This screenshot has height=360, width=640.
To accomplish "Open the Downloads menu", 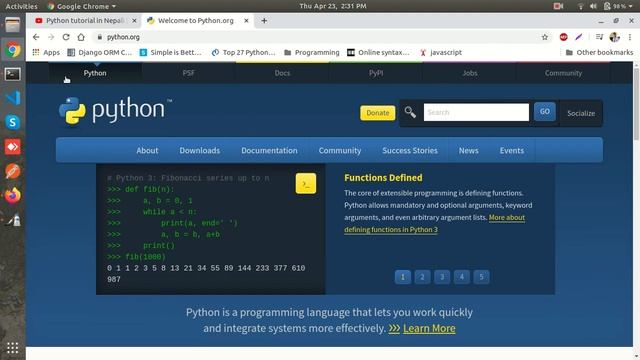I will (200, 151).
